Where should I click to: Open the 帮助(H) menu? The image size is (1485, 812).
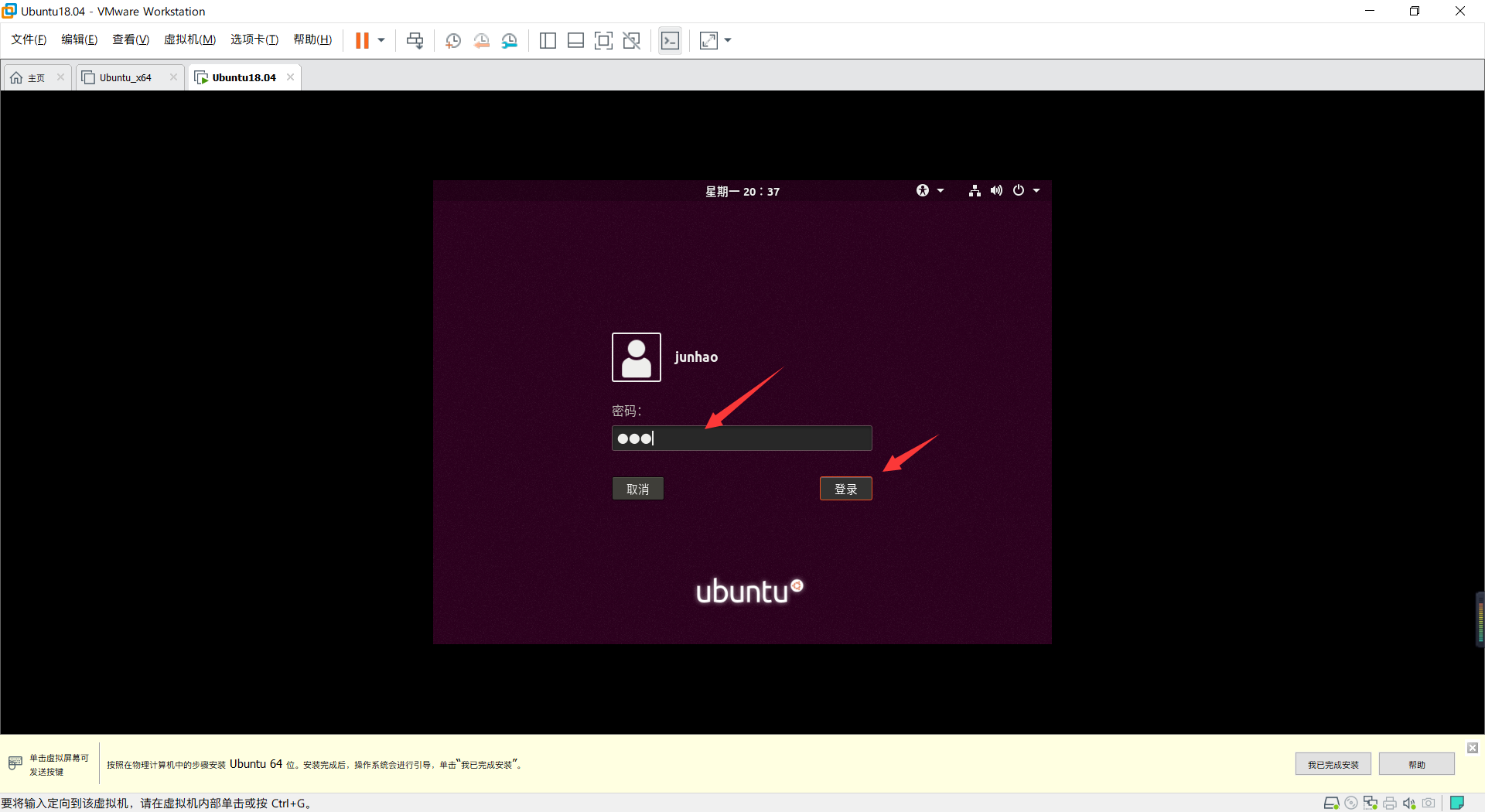pos(312,39)
